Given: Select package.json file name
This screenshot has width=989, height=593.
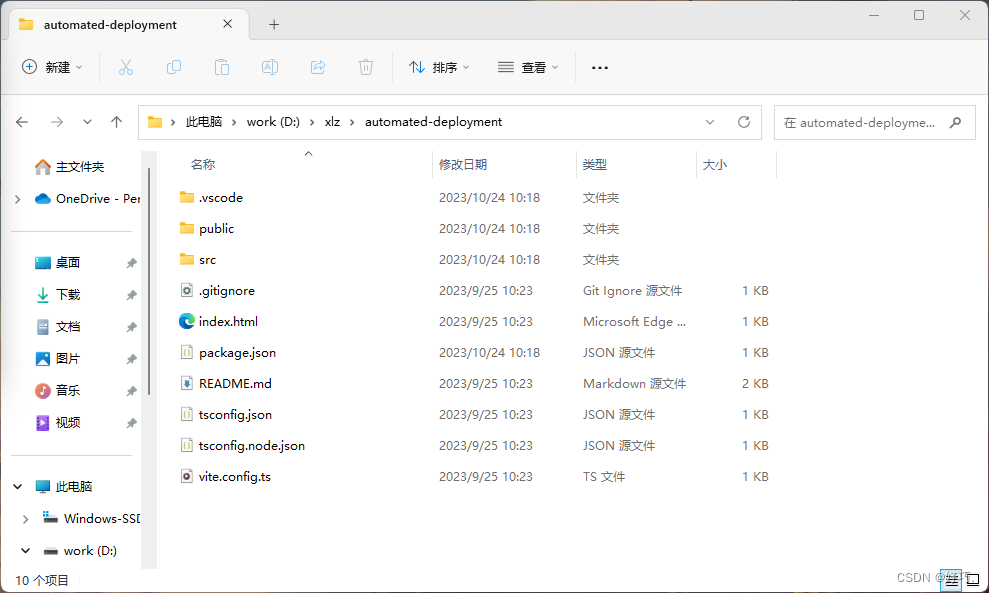Looking at the screenshot, I should (237, 353).
